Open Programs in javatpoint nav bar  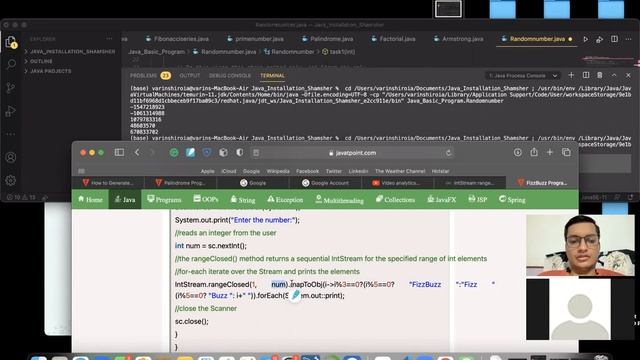[164, 199]
